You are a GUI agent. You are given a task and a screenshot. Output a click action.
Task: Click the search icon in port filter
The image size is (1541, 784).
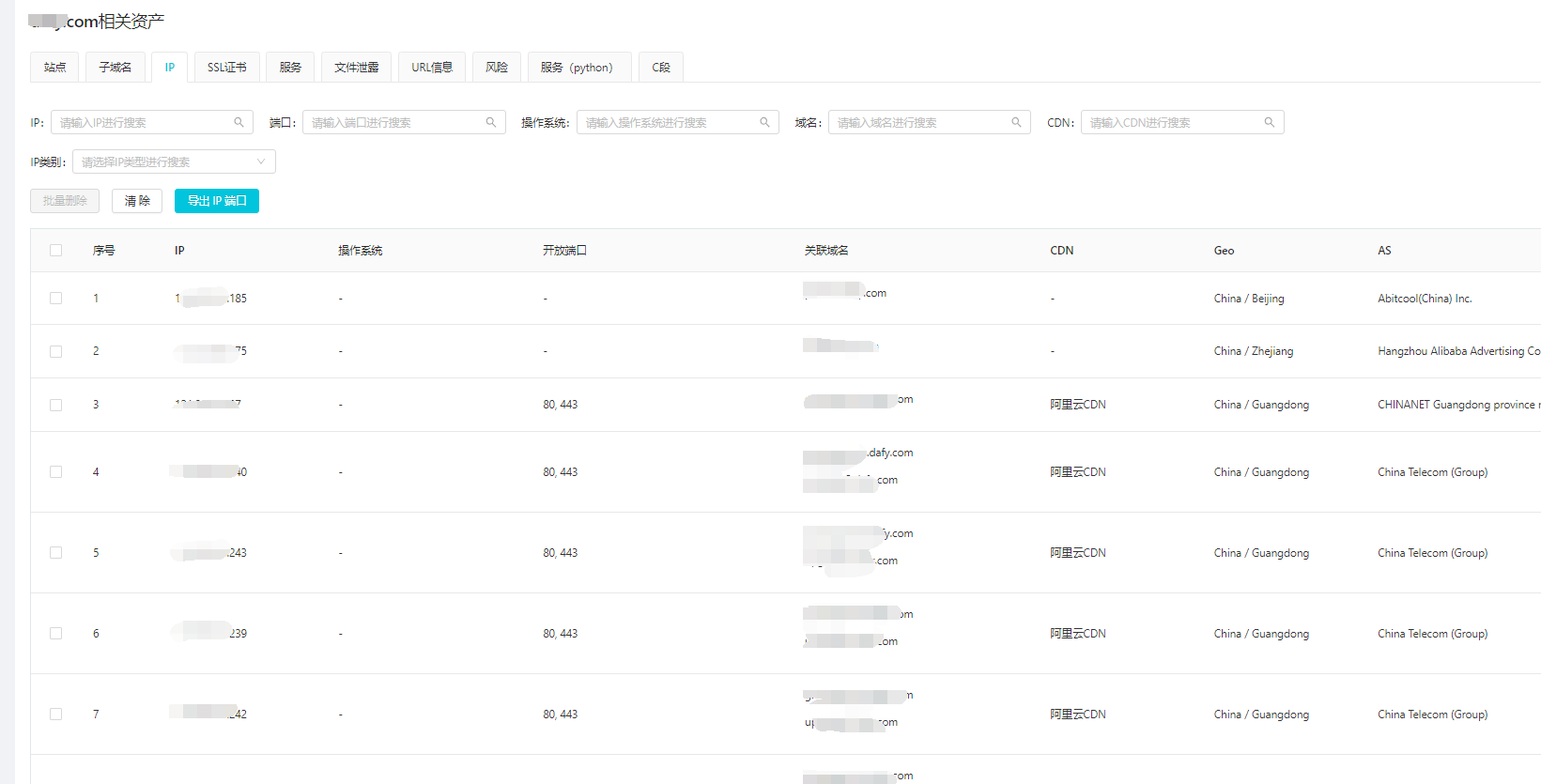[x=490, y=122]
